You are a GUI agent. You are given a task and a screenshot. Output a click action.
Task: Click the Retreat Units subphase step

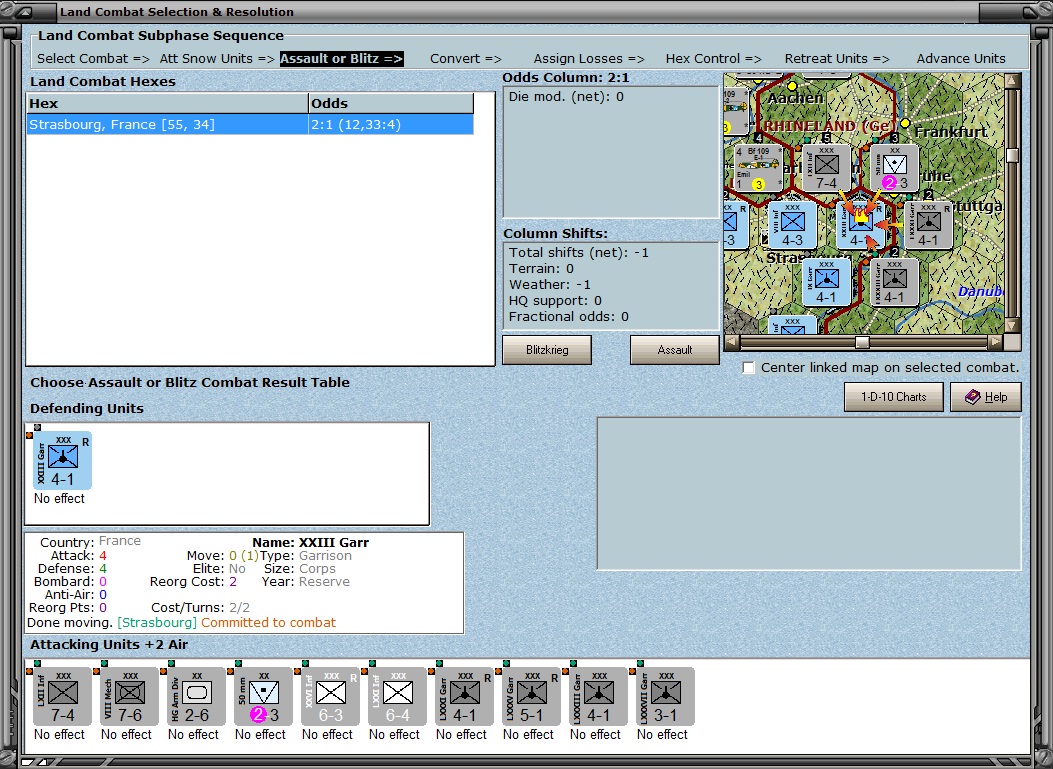(837, 58)
